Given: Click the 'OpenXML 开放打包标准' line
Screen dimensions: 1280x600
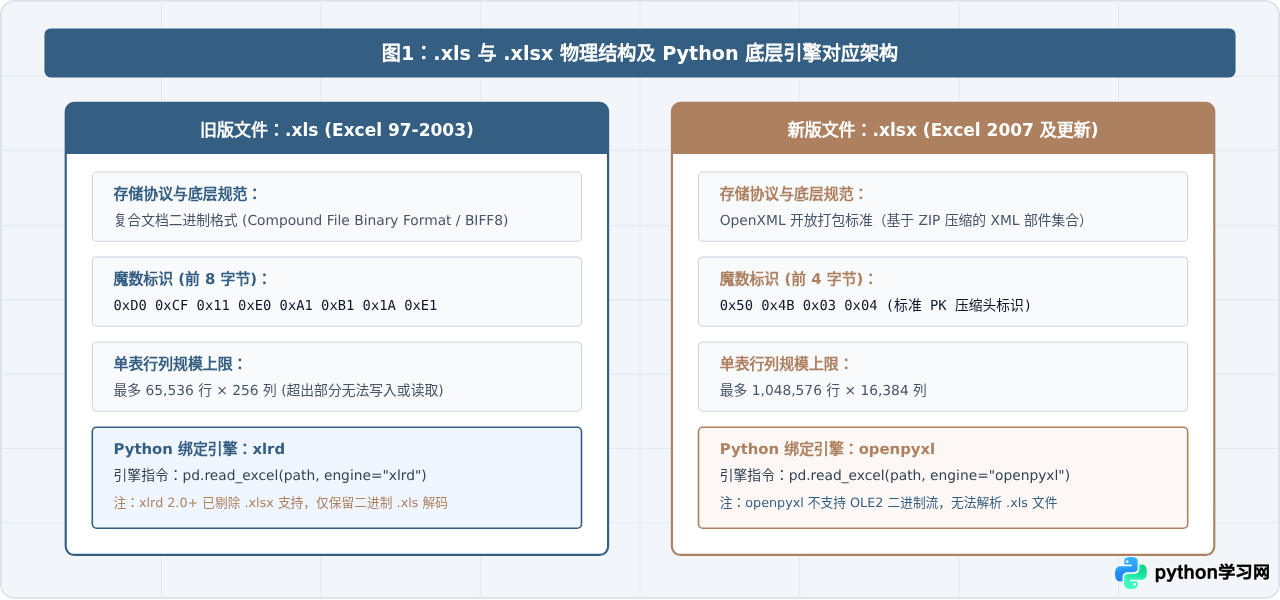Looking at the screenshot, I should (902, 220).
